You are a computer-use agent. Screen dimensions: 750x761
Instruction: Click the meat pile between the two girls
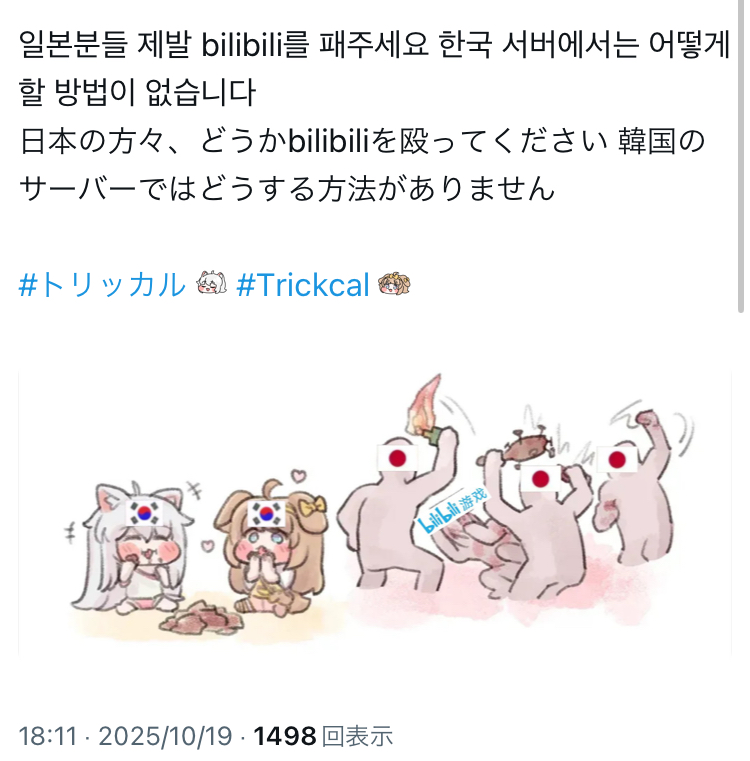(x=200, y=619)
